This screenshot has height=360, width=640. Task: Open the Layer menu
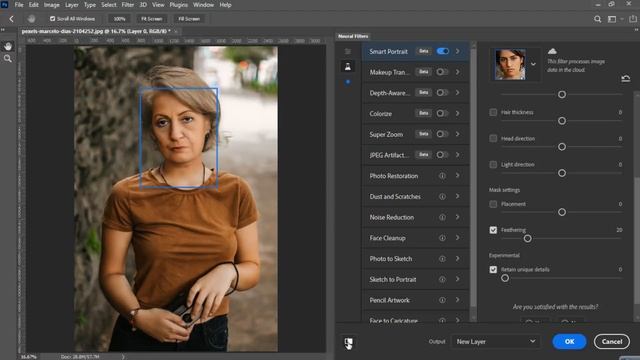pos(71,5)
